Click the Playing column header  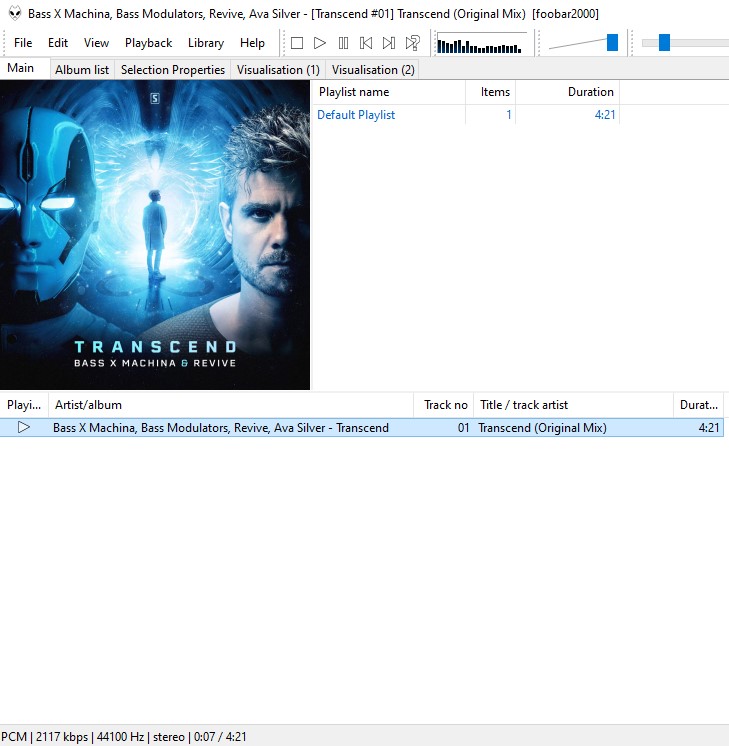(24, 405)
